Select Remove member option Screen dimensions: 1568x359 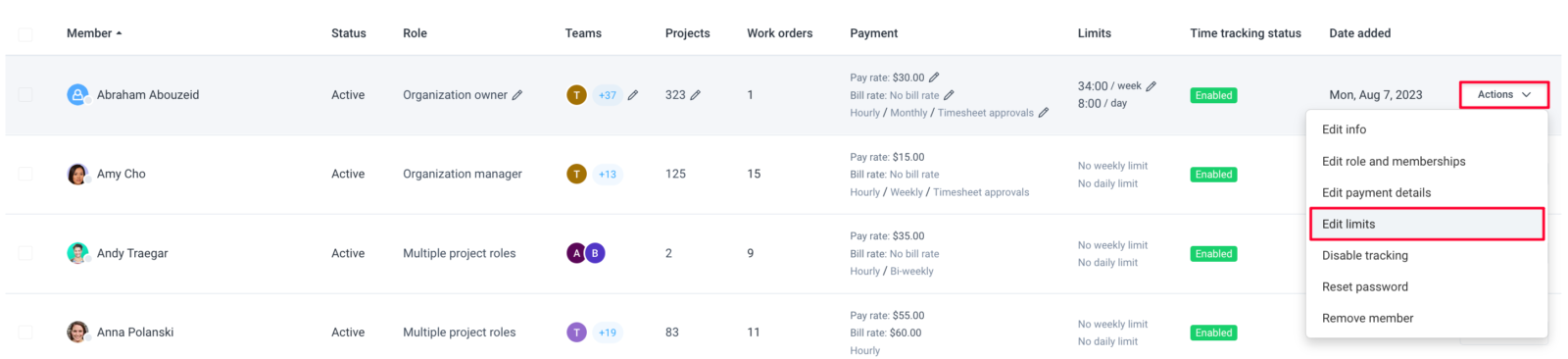[1427, 318]
